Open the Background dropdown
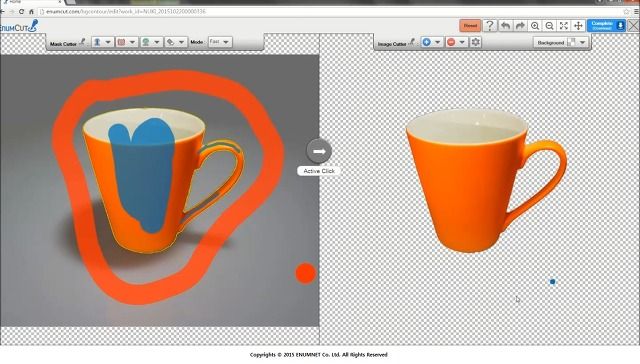 coord(562,42)
